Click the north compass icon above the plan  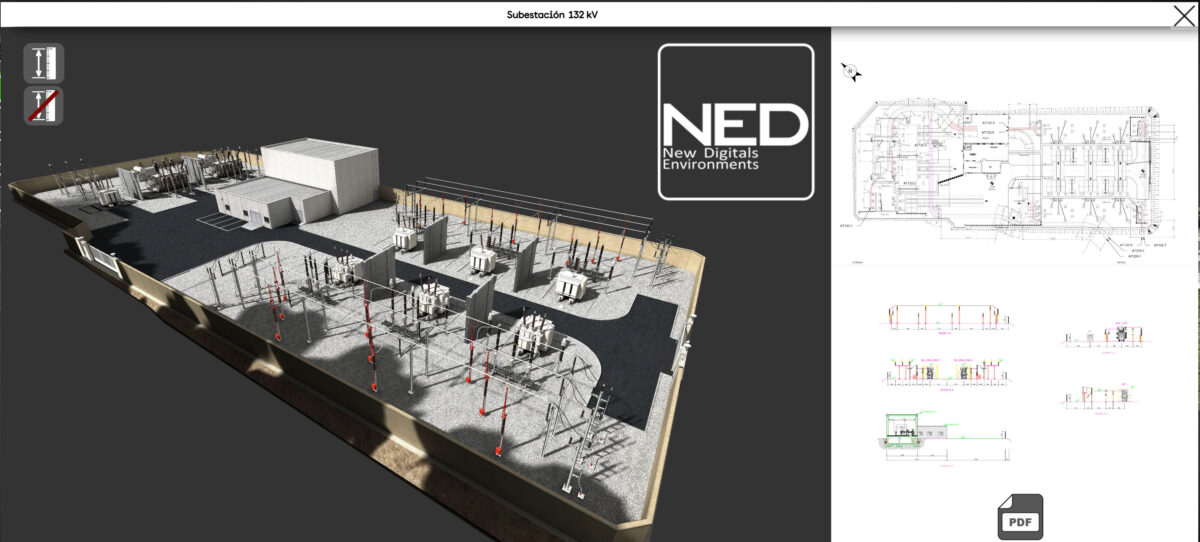pos(850,71)
